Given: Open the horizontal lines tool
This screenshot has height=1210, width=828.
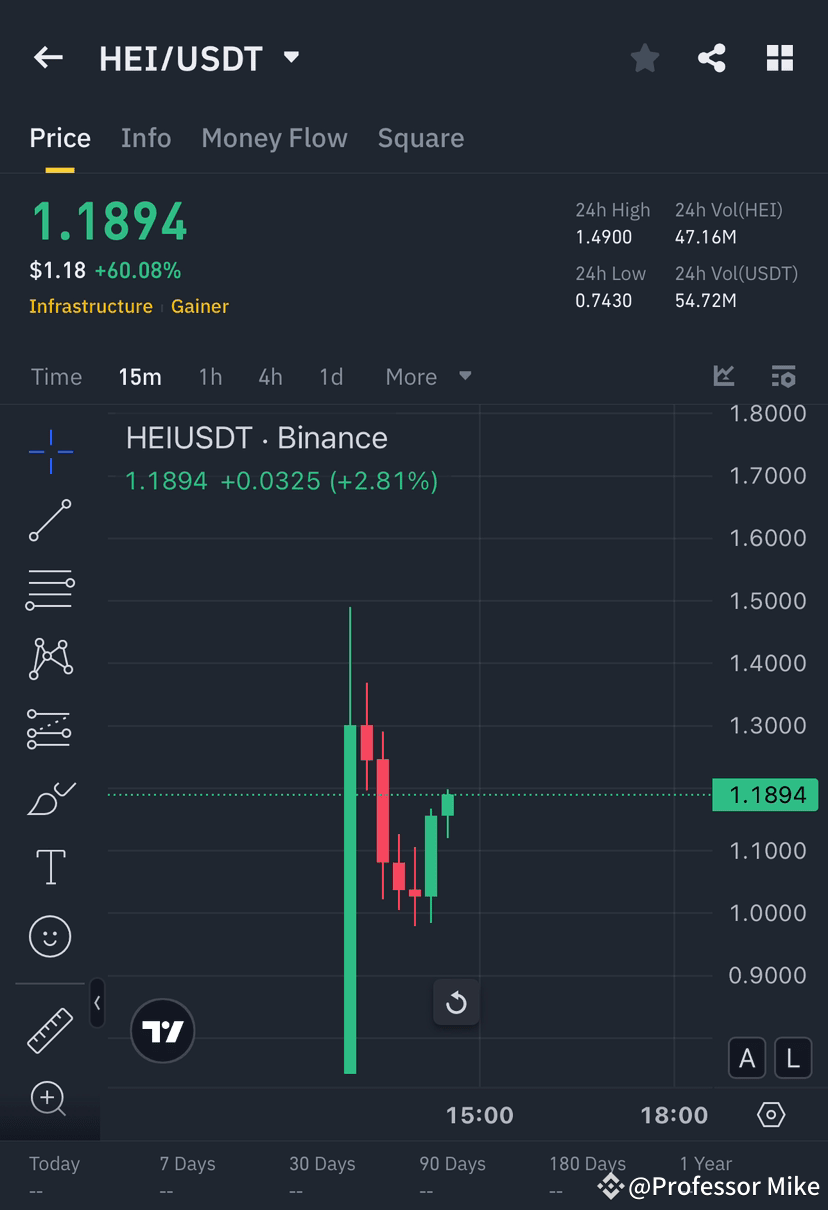Looking at the screenshot, I should click(x=50, y=589).
